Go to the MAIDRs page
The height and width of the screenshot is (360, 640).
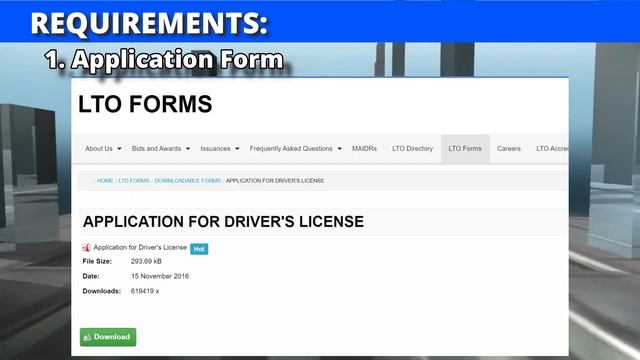click(364, 149)
